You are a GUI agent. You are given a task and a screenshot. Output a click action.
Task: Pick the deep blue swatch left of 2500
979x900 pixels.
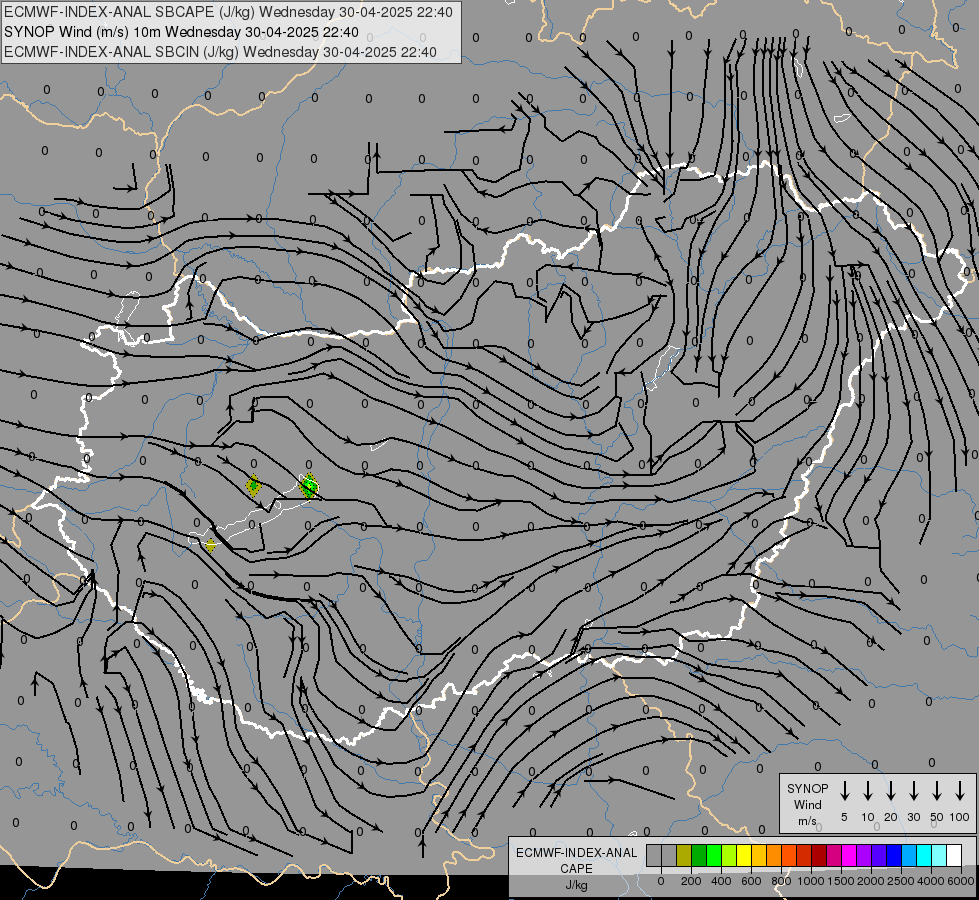(x=894, y=856)
